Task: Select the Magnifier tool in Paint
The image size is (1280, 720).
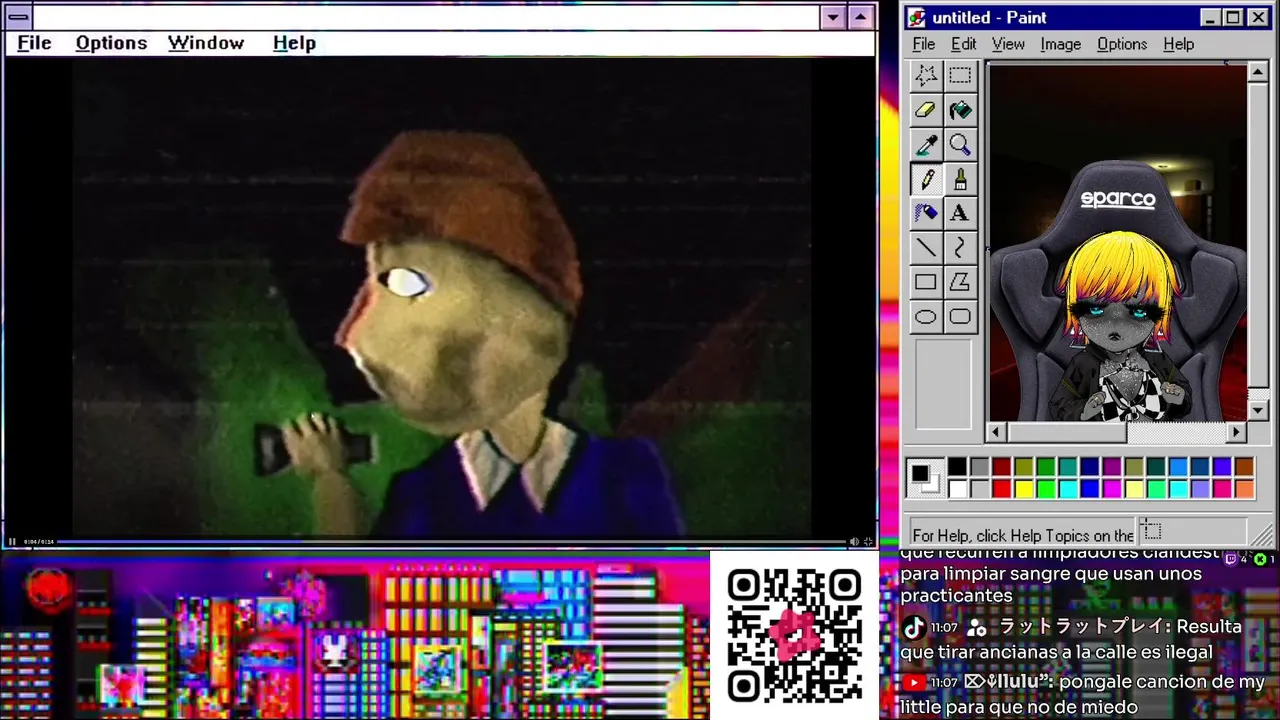Action: pyautogui.click(x=960, y=145)
